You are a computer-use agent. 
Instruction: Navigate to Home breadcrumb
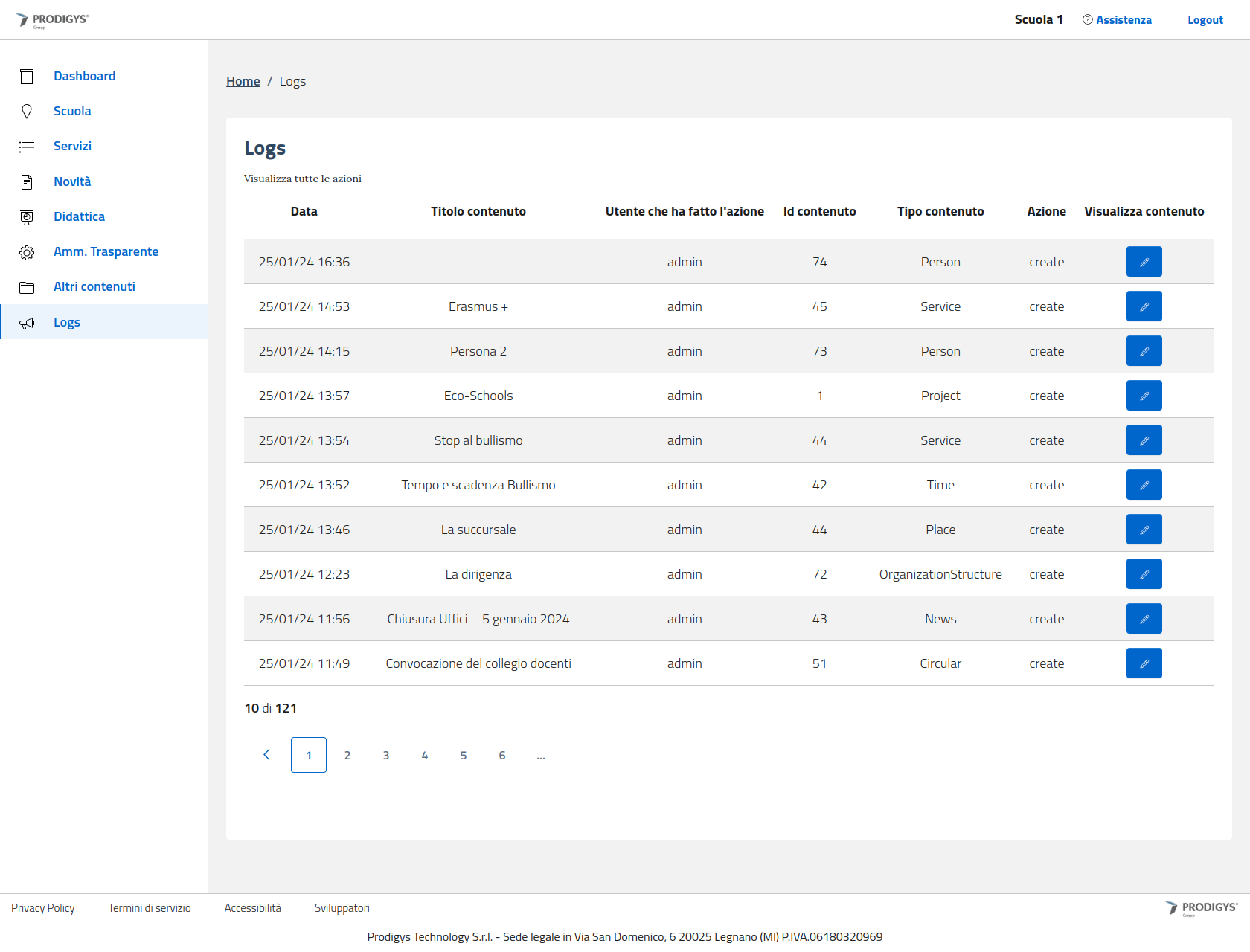pos(243,81)
